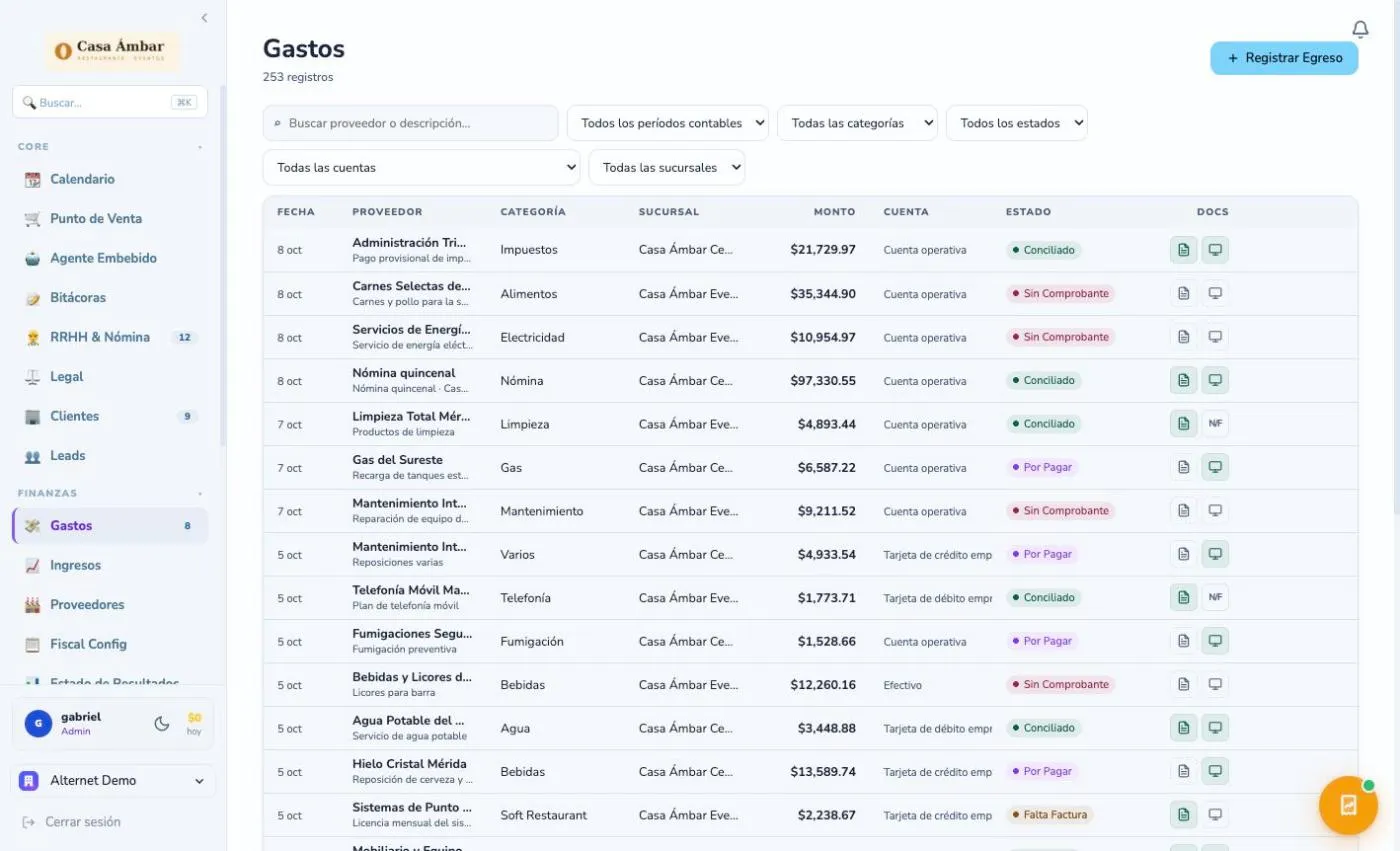Open document icon for Administración Tri… row
This screenshot has width=1400, height=851.
(x=1184, y=250)
